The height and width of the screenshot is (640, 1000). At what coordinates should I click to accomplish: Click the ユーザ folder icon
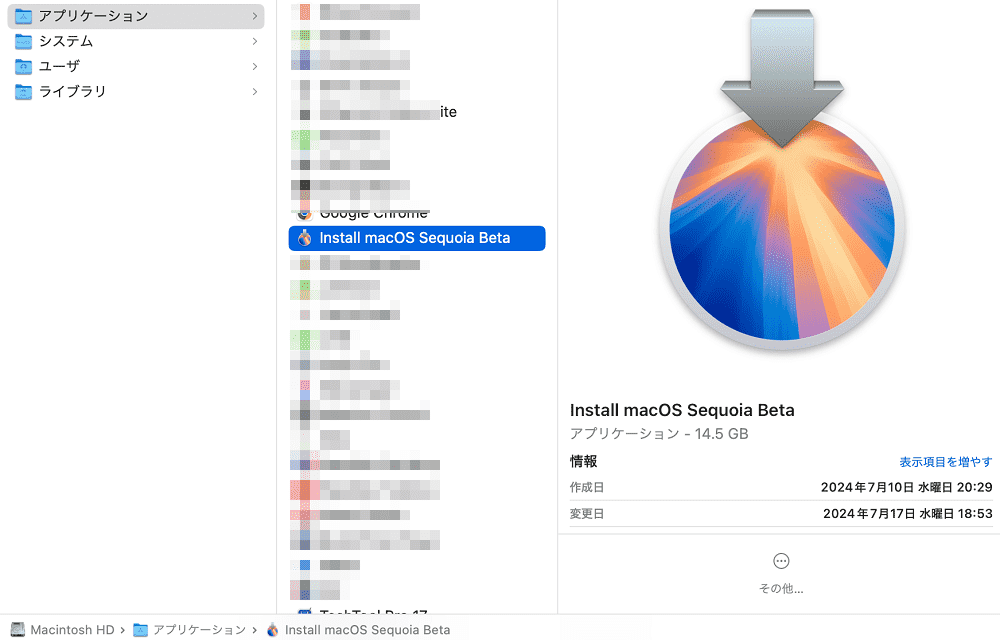pyautogui.click(x=23, y=66)
